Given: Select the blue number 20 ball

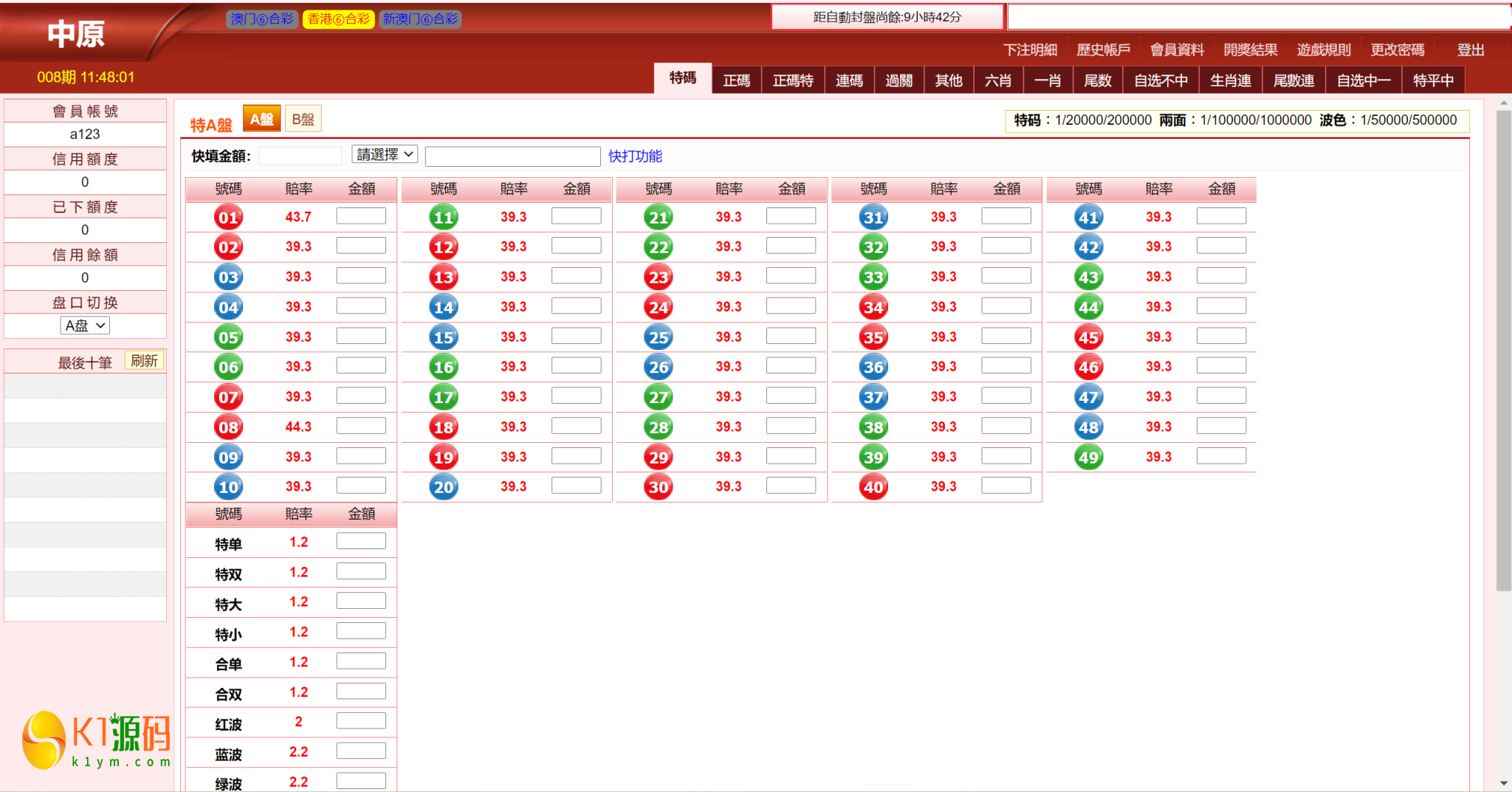Looking at the screenshot, I should pyautogui.click(x=443, y=487).
